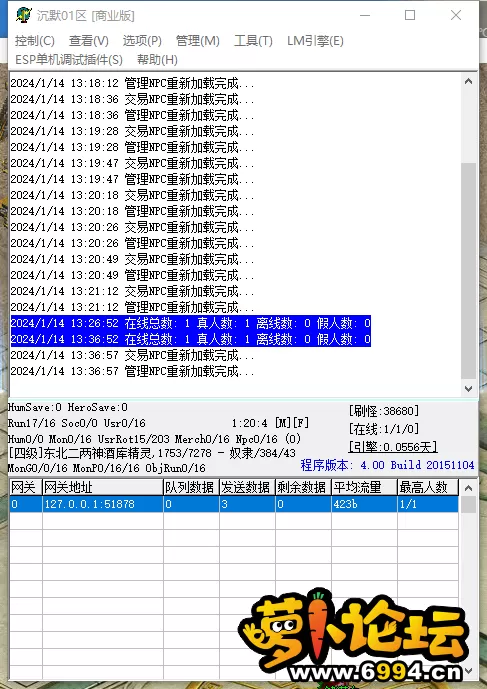This screenshot has width=487, height=689.
Task: Click the log panel scrollbar thumb
Action: [469, 270]
